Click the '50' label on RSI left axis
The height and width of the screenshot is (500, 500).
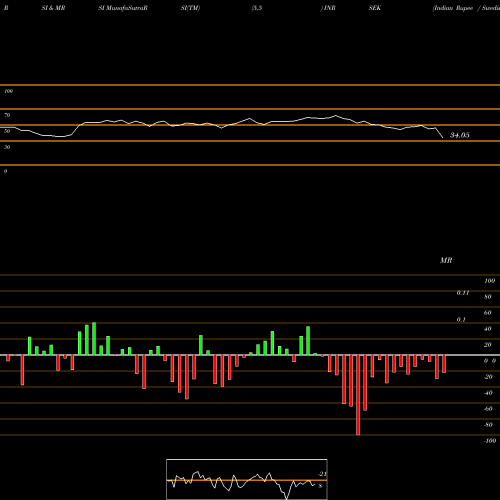pyautogui.click(x=7, y=131)
